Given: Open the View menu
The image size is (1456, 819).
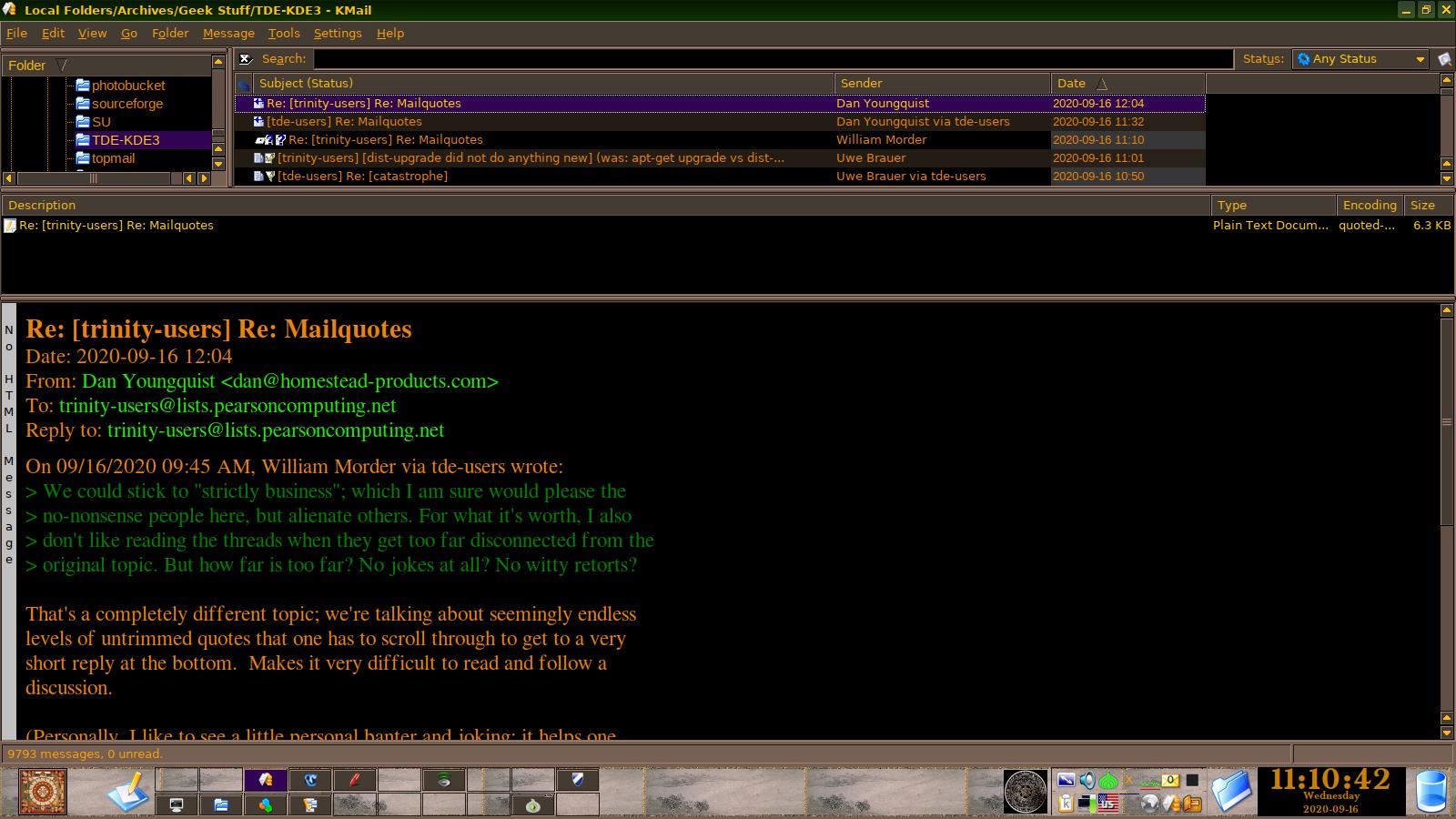Looking at the screenshot, I should point(92,33).
